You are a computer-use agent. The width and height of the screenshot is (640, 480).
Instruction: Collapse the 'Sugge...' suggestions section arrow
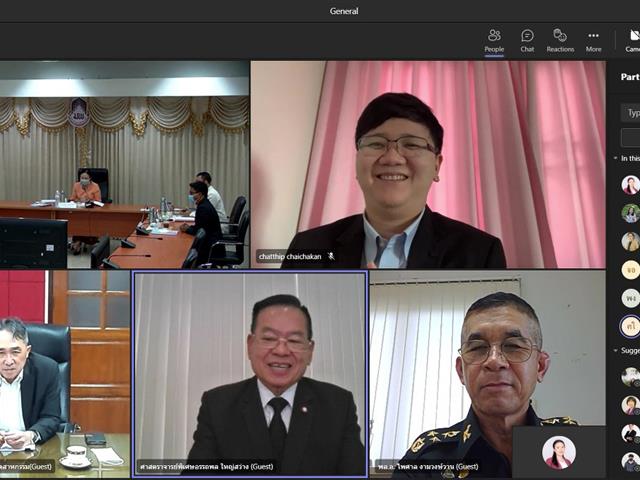(616, 350)
